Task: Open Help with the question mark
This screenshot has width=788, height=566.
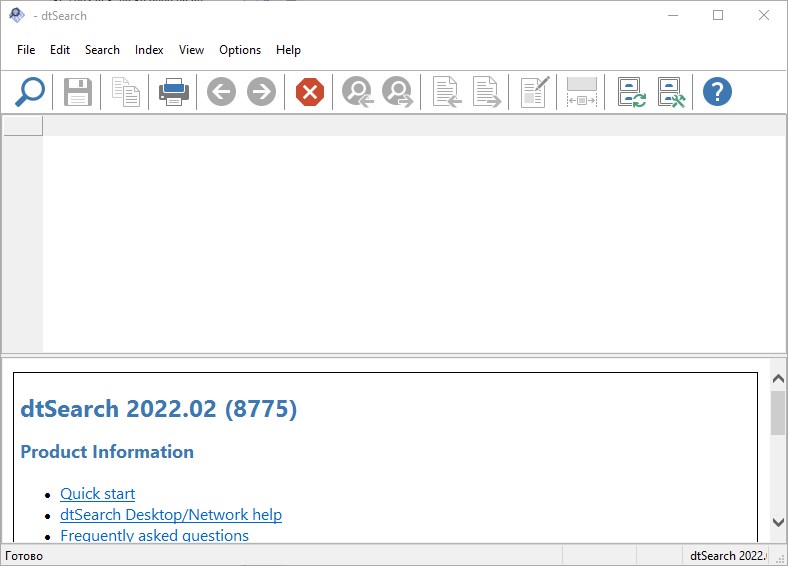Action: pos(717,92)
